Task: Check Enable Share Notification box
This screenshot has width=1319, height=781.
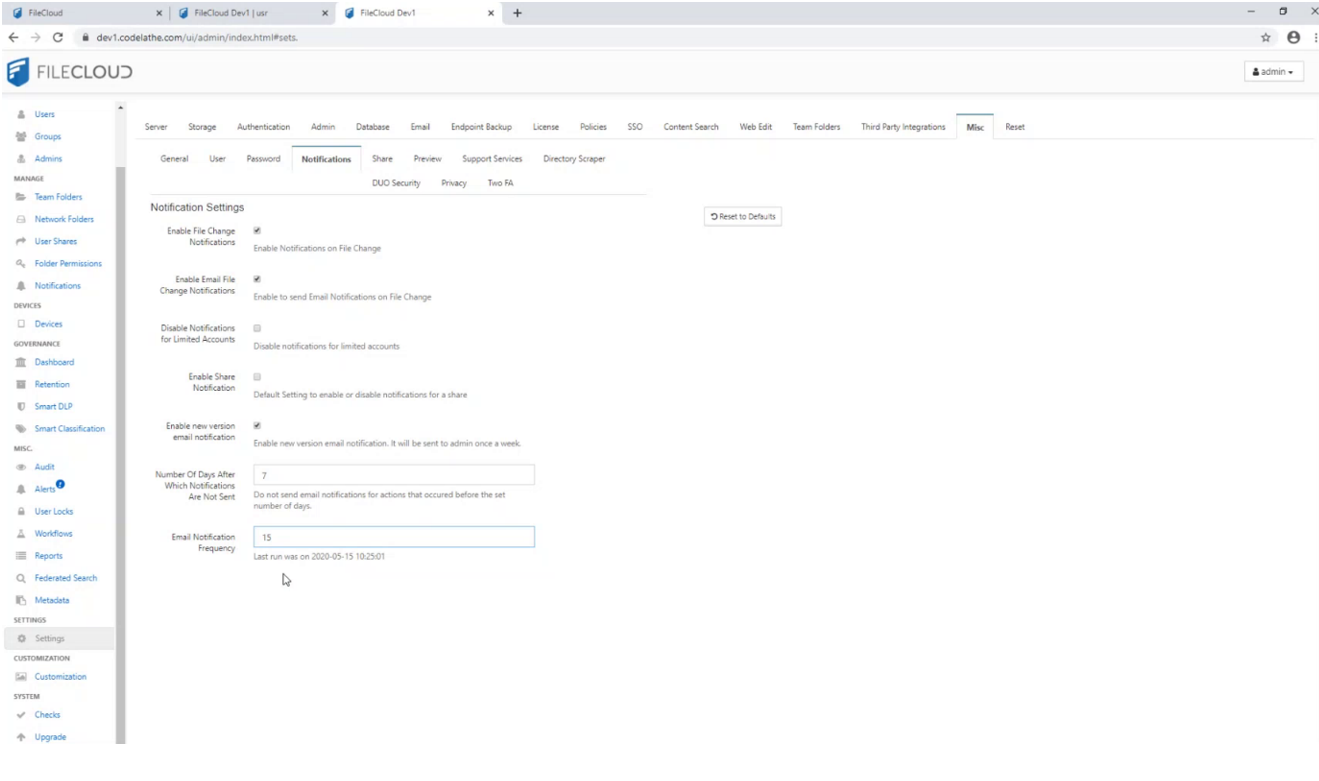Action: (257, 377)
